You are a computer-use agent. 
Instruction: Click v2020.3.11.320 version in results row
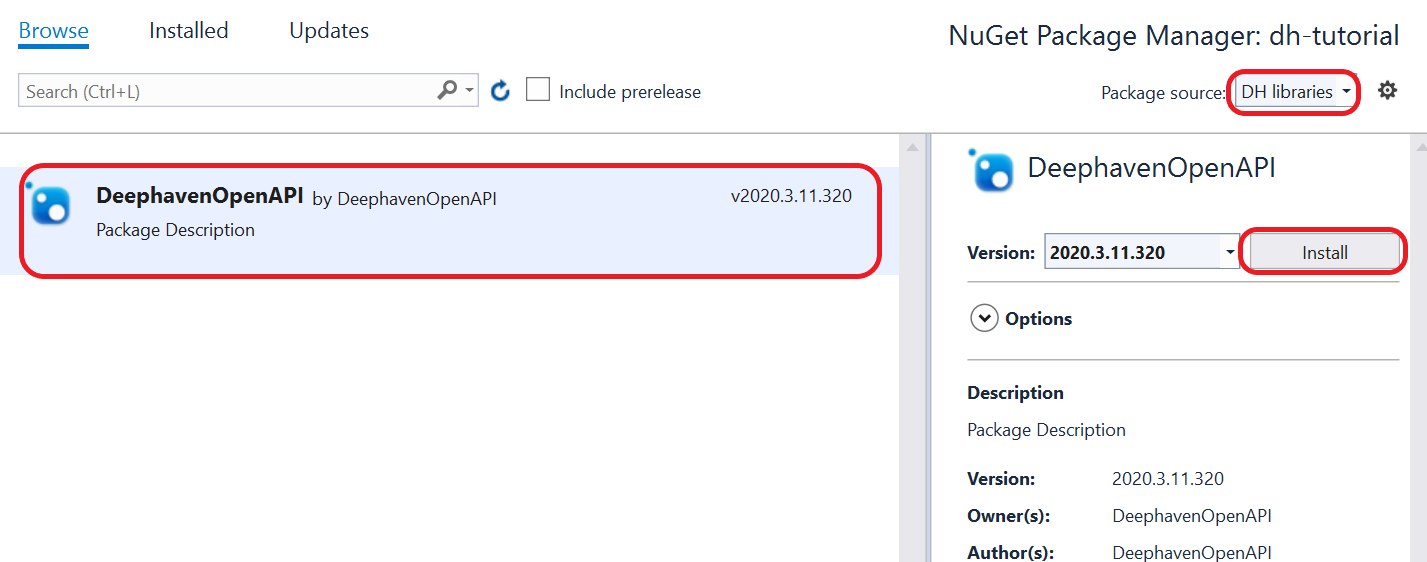pyautogui.click(x=791, y=196)
